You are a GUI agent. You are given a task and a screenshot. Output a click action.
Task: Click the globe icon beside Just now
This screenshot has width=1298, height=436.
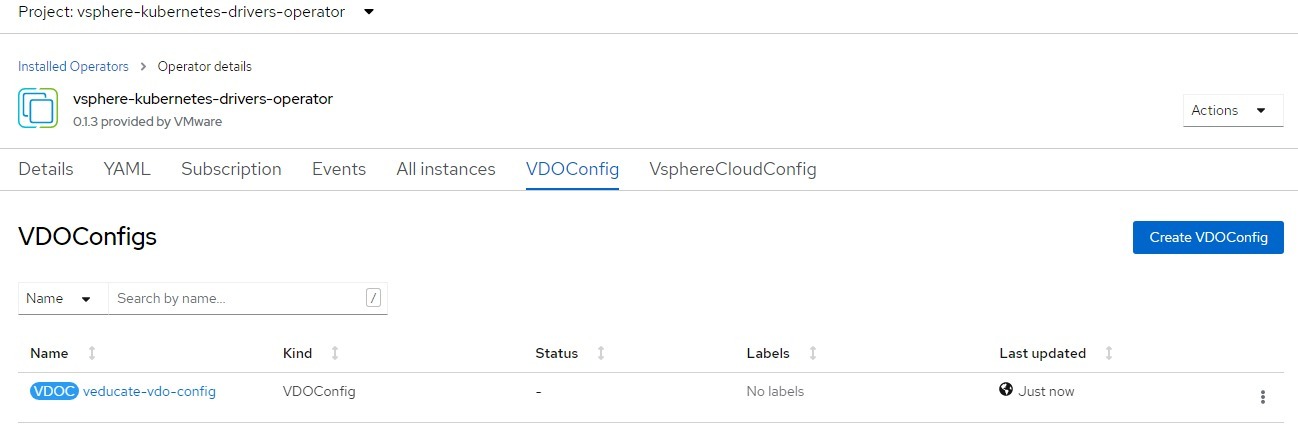(x=1006, y=390)
